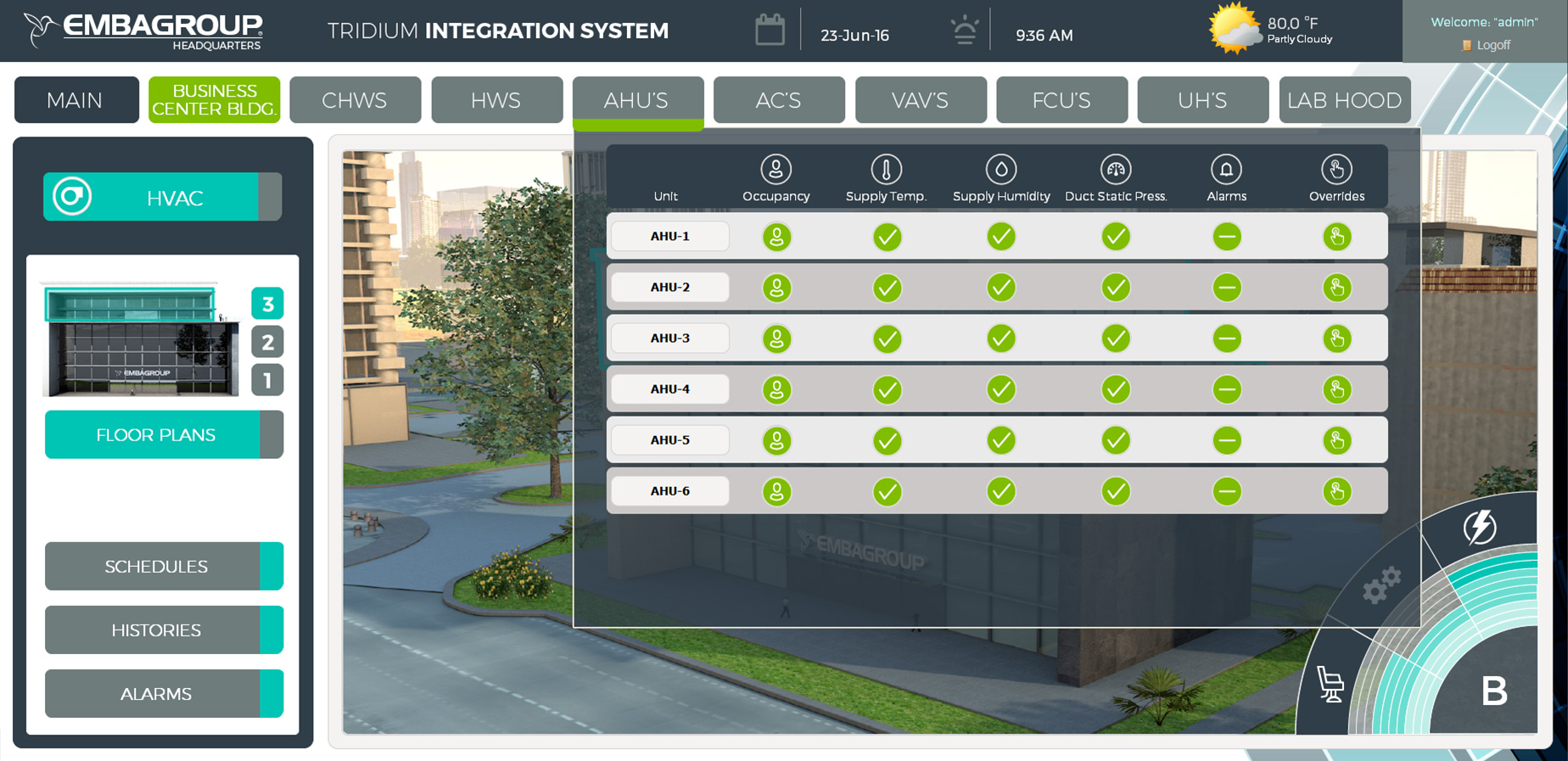Click the Supply Humidity droplet header icon
Screen dimensions: 1568x761
pos(1001,169)
